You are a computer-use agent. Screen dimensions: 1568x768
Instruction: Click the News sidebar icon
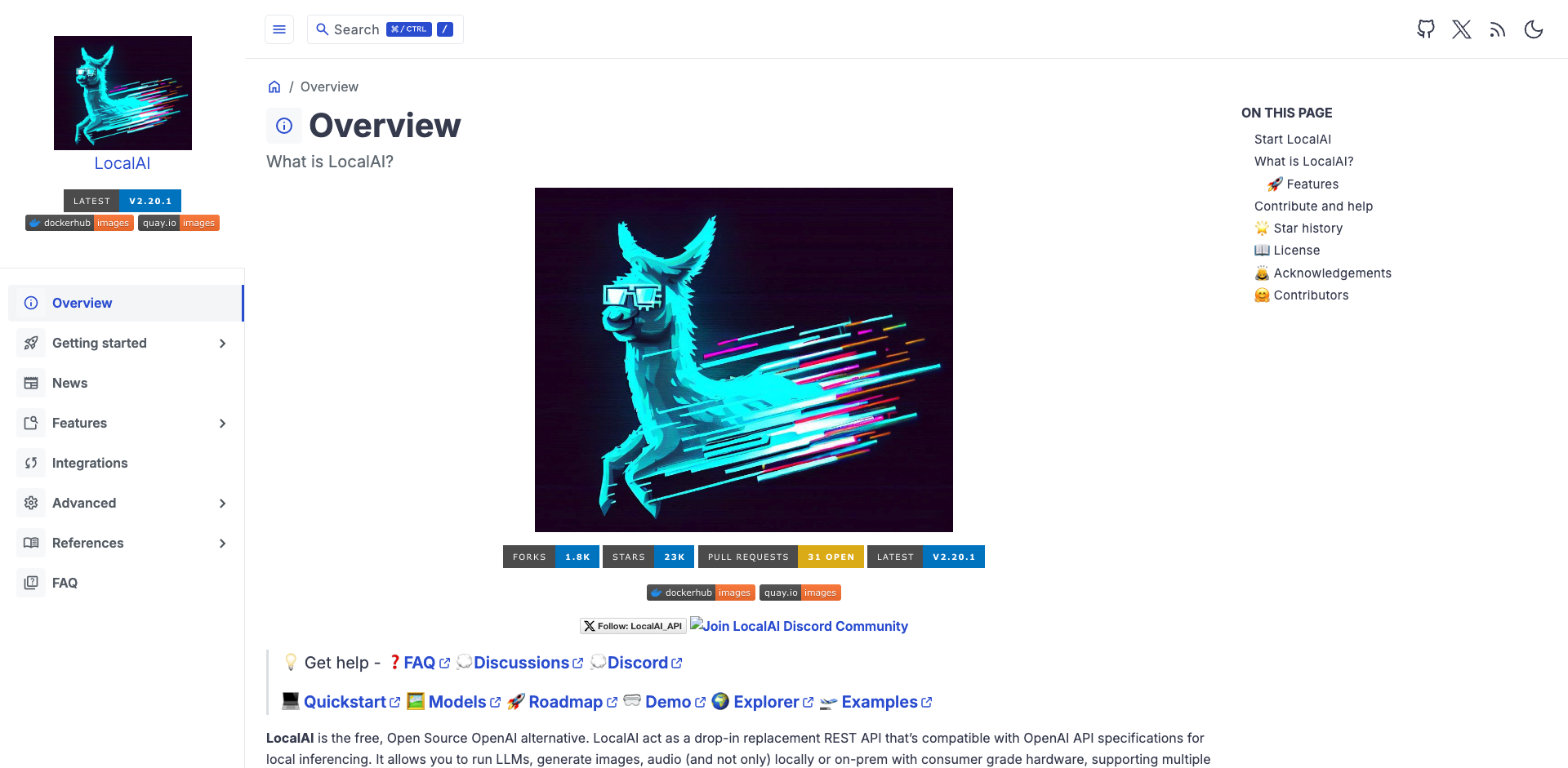(31, 383)
